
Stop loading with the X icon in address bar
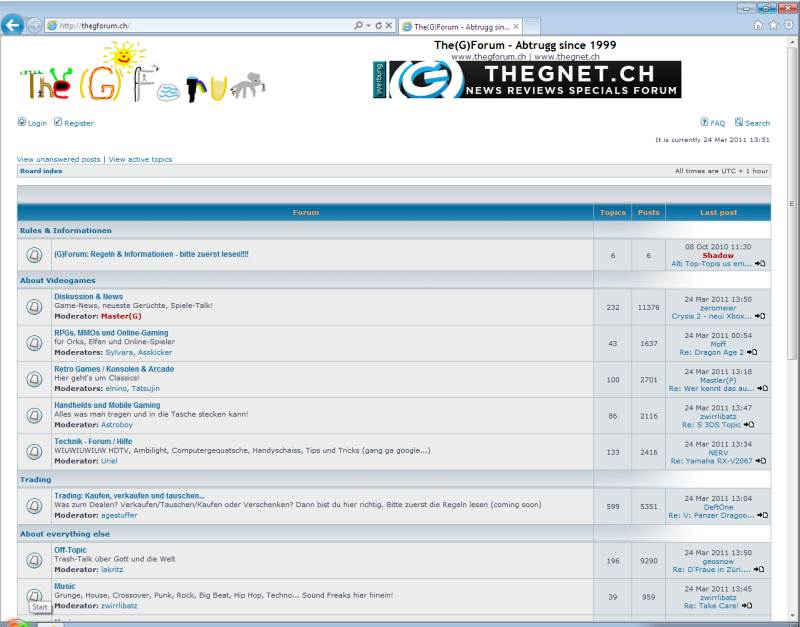coord(389,26)
